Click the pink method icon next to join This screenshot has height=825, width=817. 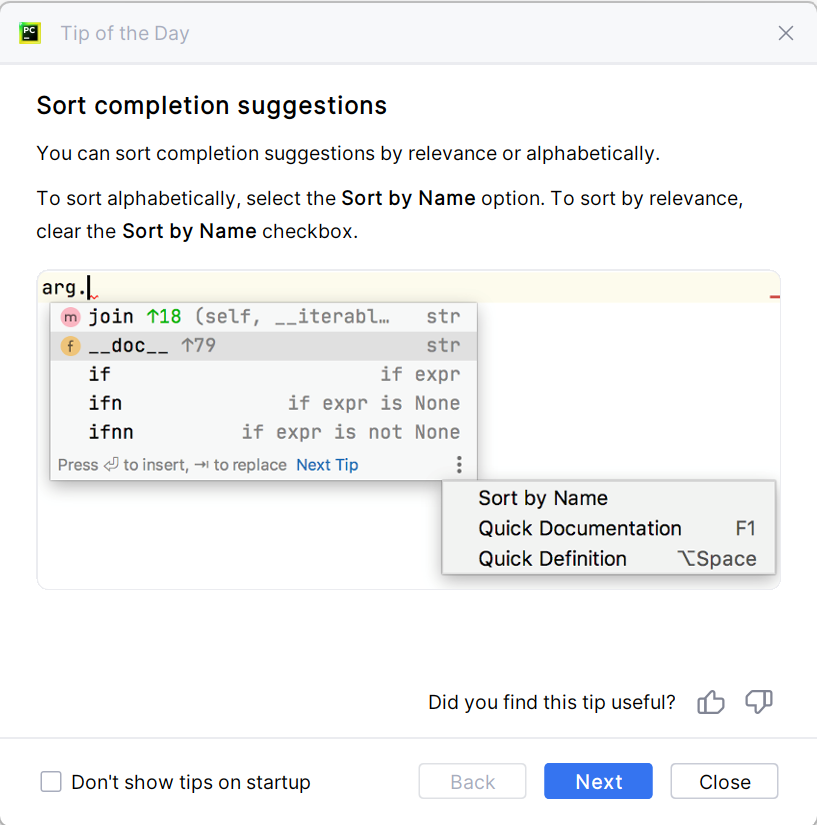[x=70, y=317]
